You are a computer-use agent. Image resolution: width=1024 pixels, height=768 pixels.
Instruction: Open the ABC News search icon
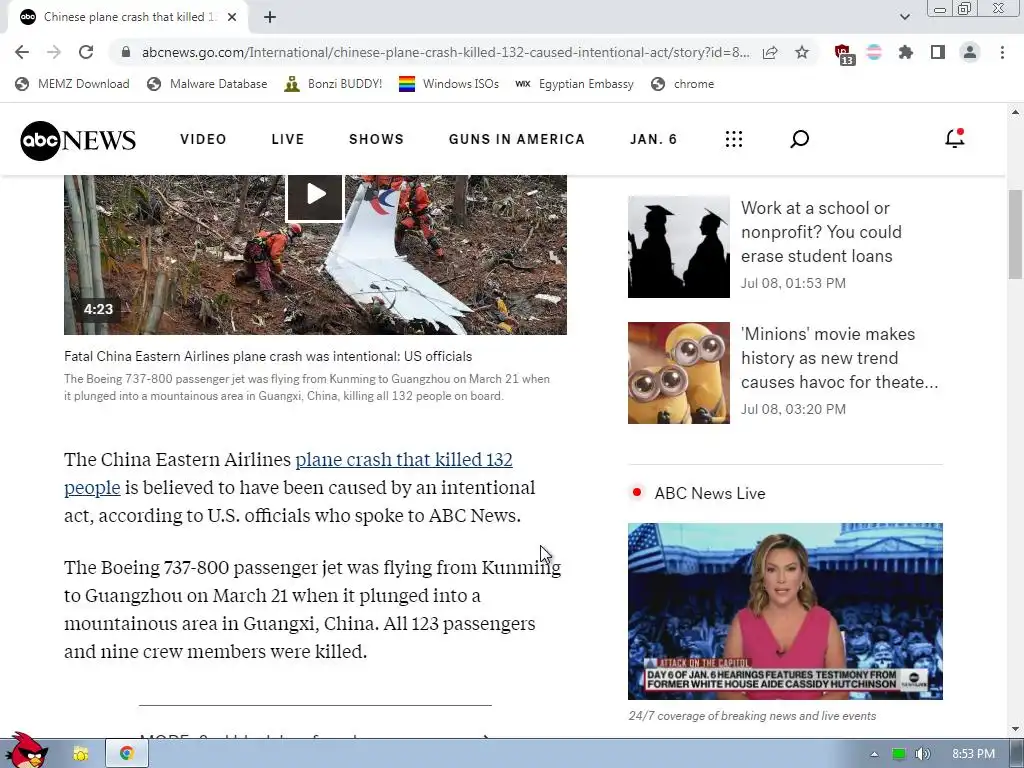799,139
